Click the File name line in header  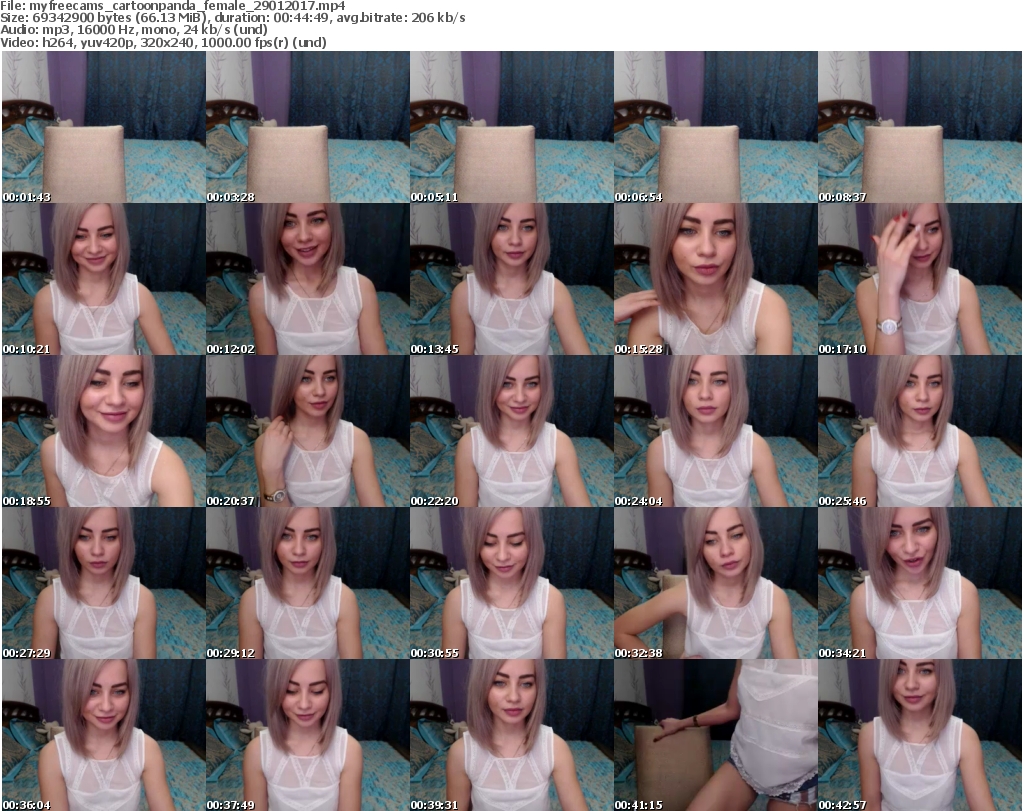click(173, 6)
